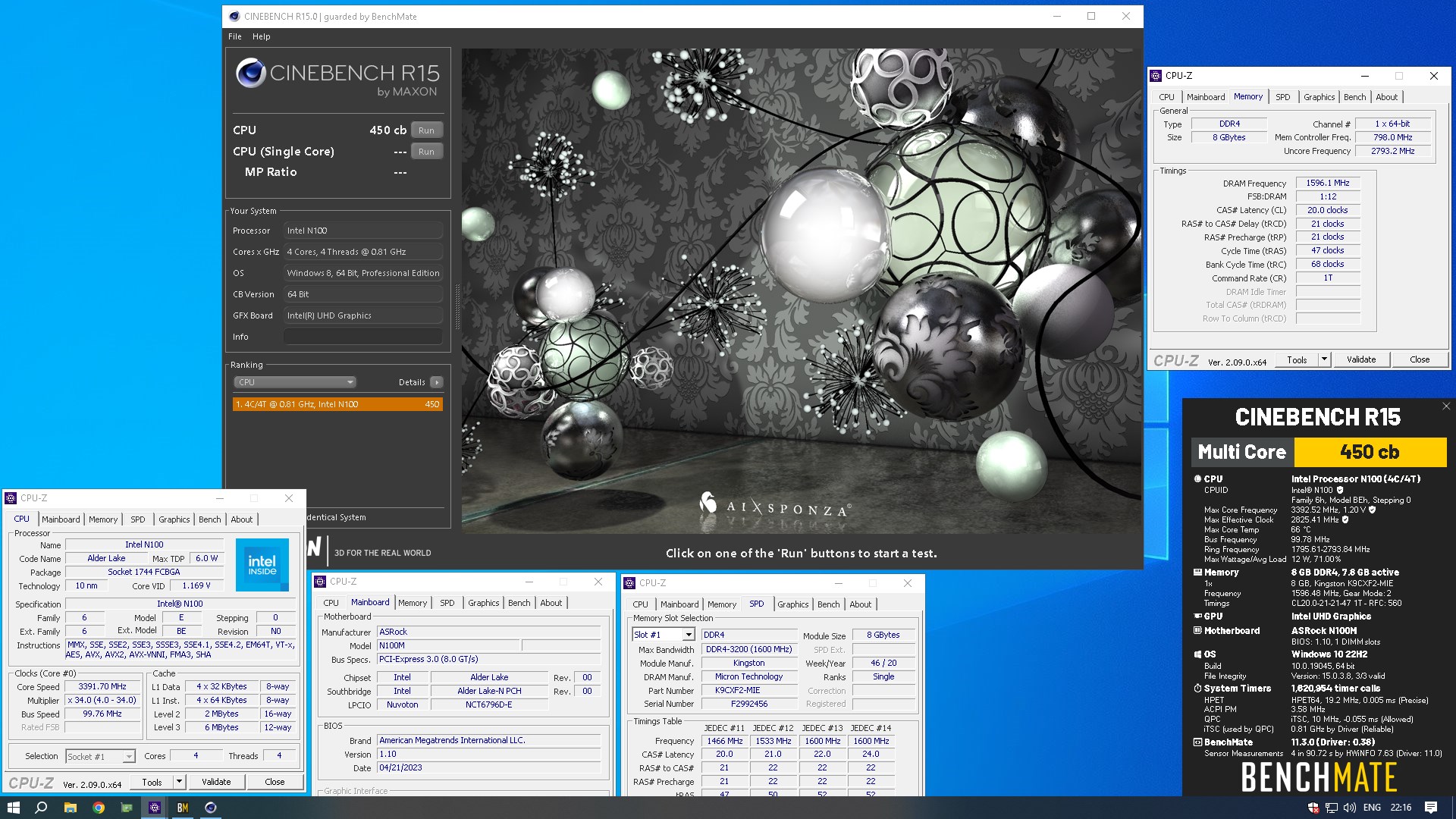Click Max Bandwidth DDR4-3200 (1600 MHz) field

(x=749, y=649)
